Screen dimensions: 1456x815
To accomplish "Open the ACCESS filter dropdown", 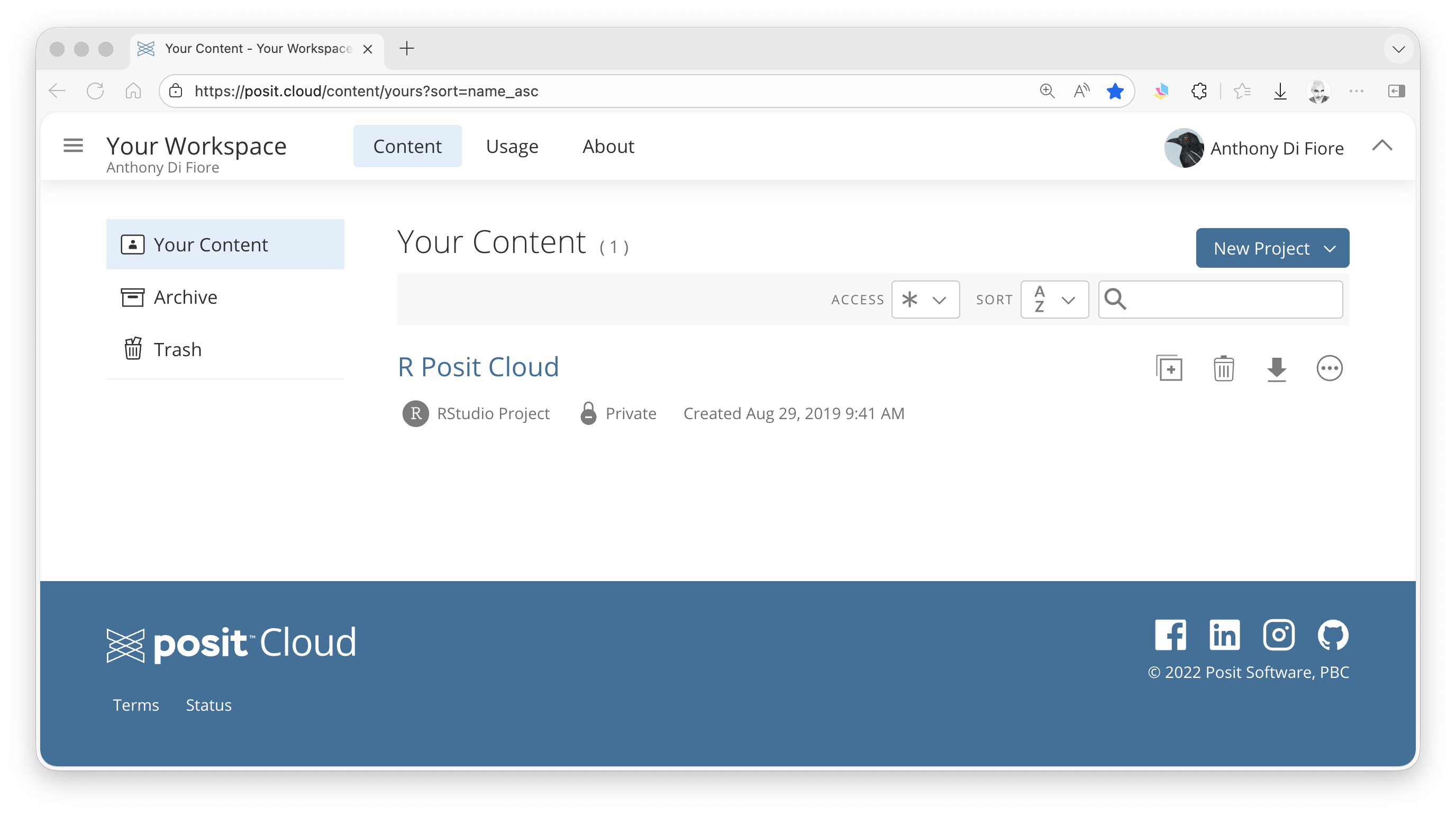I will point(925,300).
